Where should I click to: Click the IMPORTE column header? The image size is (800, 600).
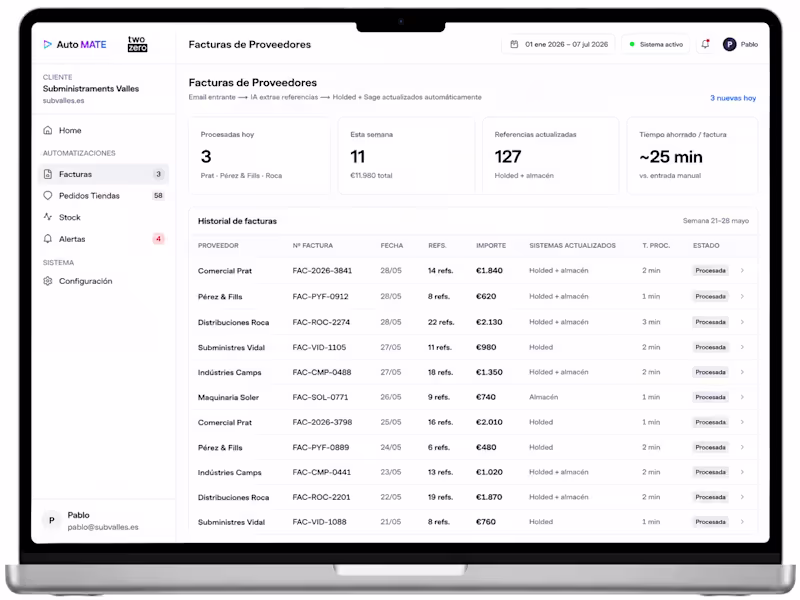point(491,245)
